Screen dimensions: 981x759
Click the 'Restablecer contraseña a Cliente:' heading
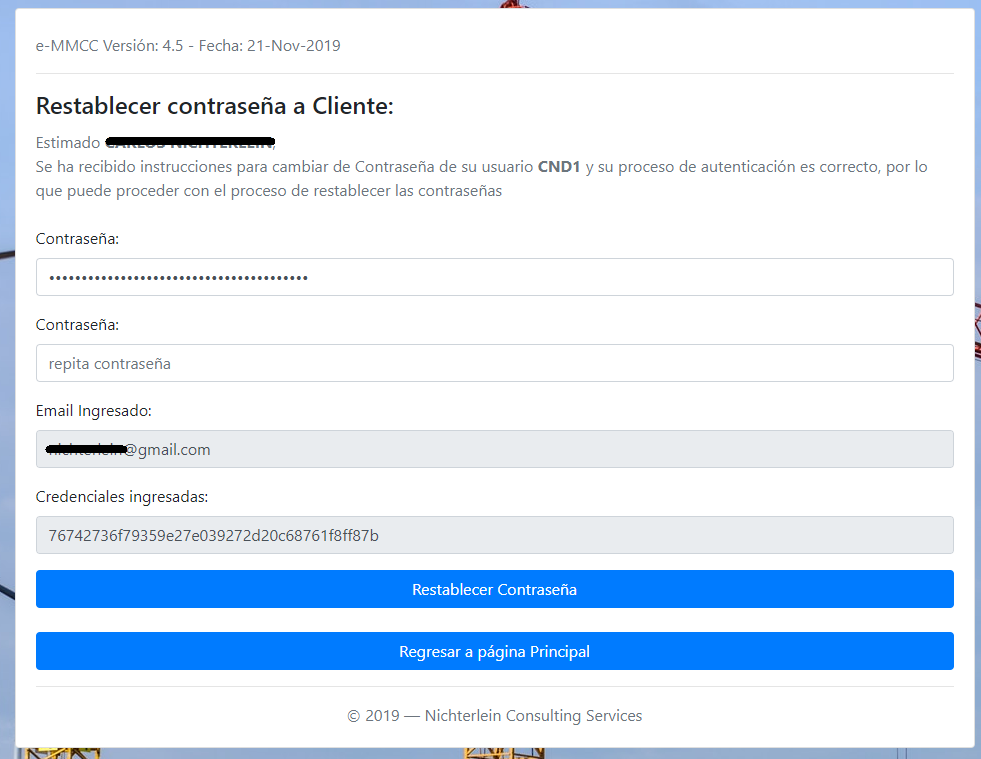[214, 106]
